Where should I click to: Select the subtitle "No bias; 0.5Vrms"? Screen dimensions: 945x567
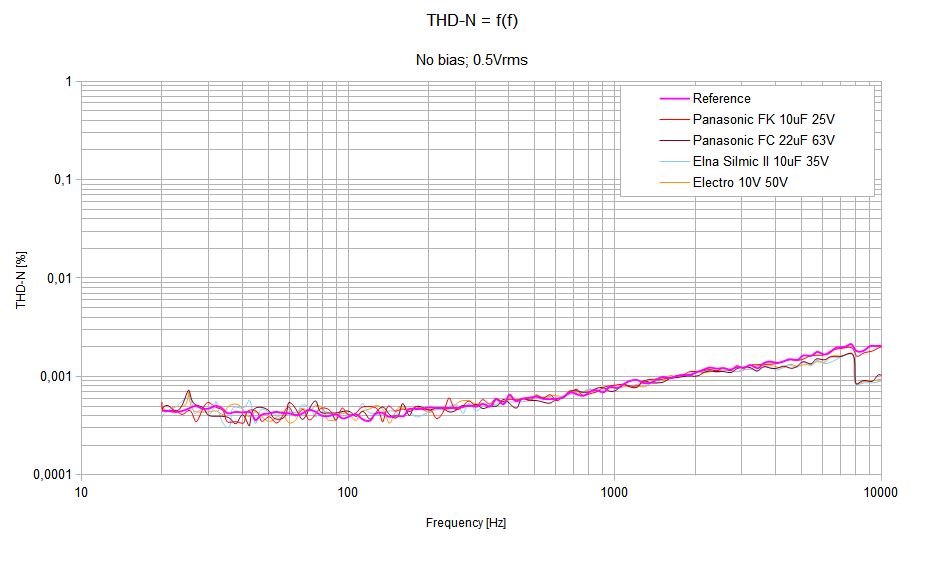tap(472, 60)
